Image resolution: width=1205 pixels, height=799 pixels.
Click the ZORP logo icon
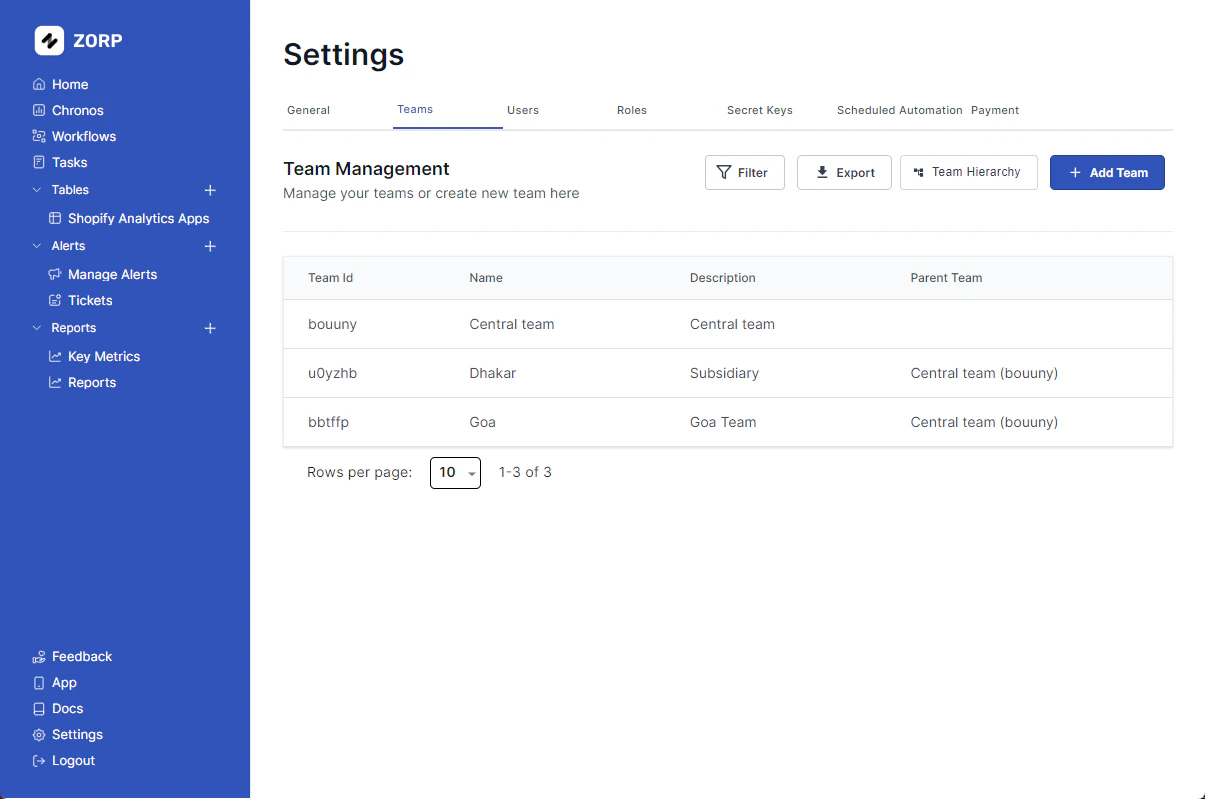coord(47,40)
